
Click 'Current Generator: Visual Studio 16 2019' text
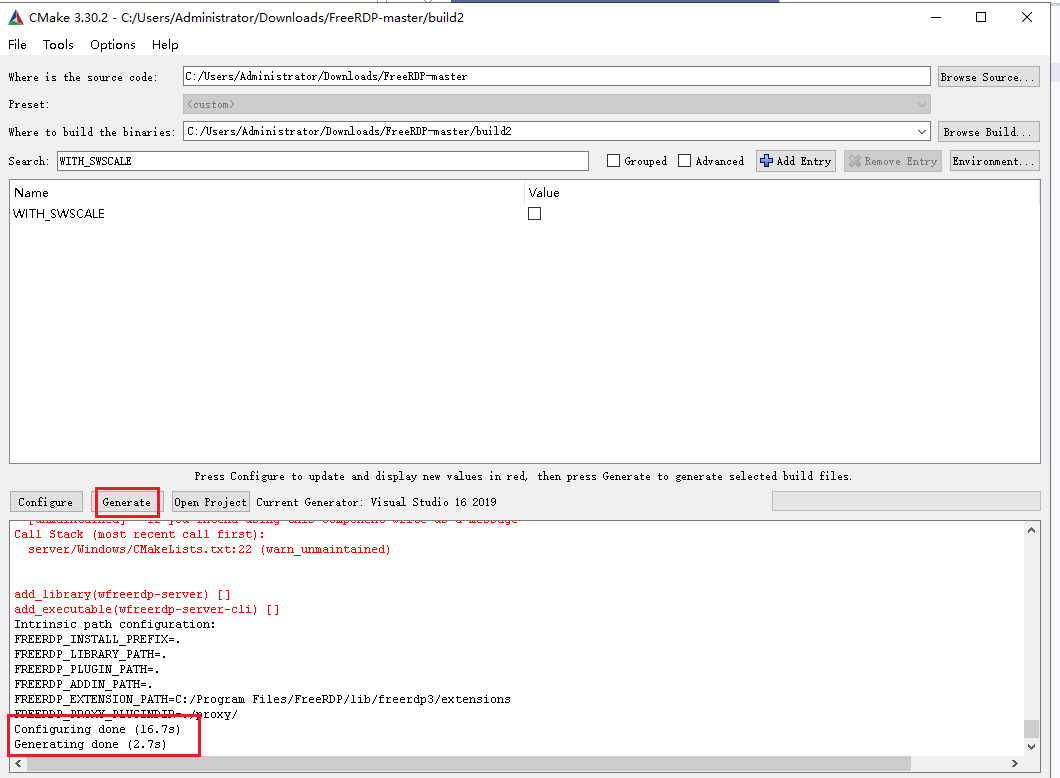[376, 502]
